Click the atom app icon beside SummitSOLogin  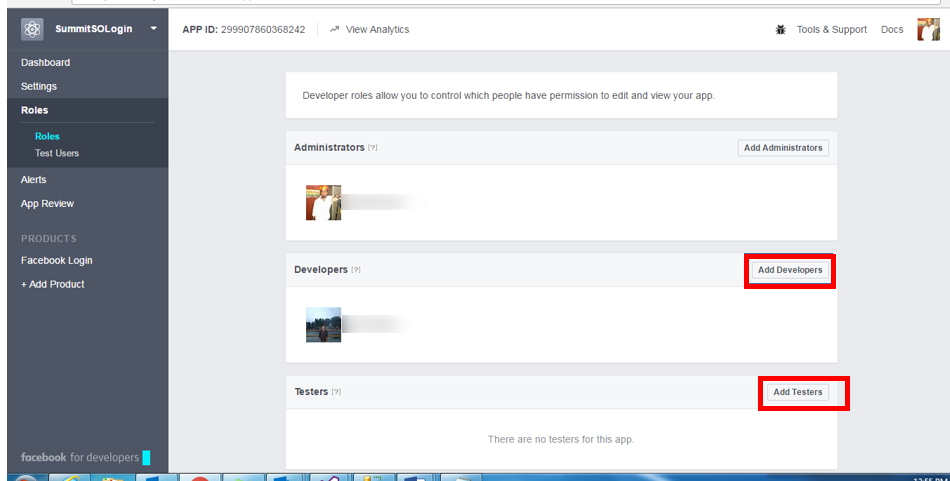32,29
